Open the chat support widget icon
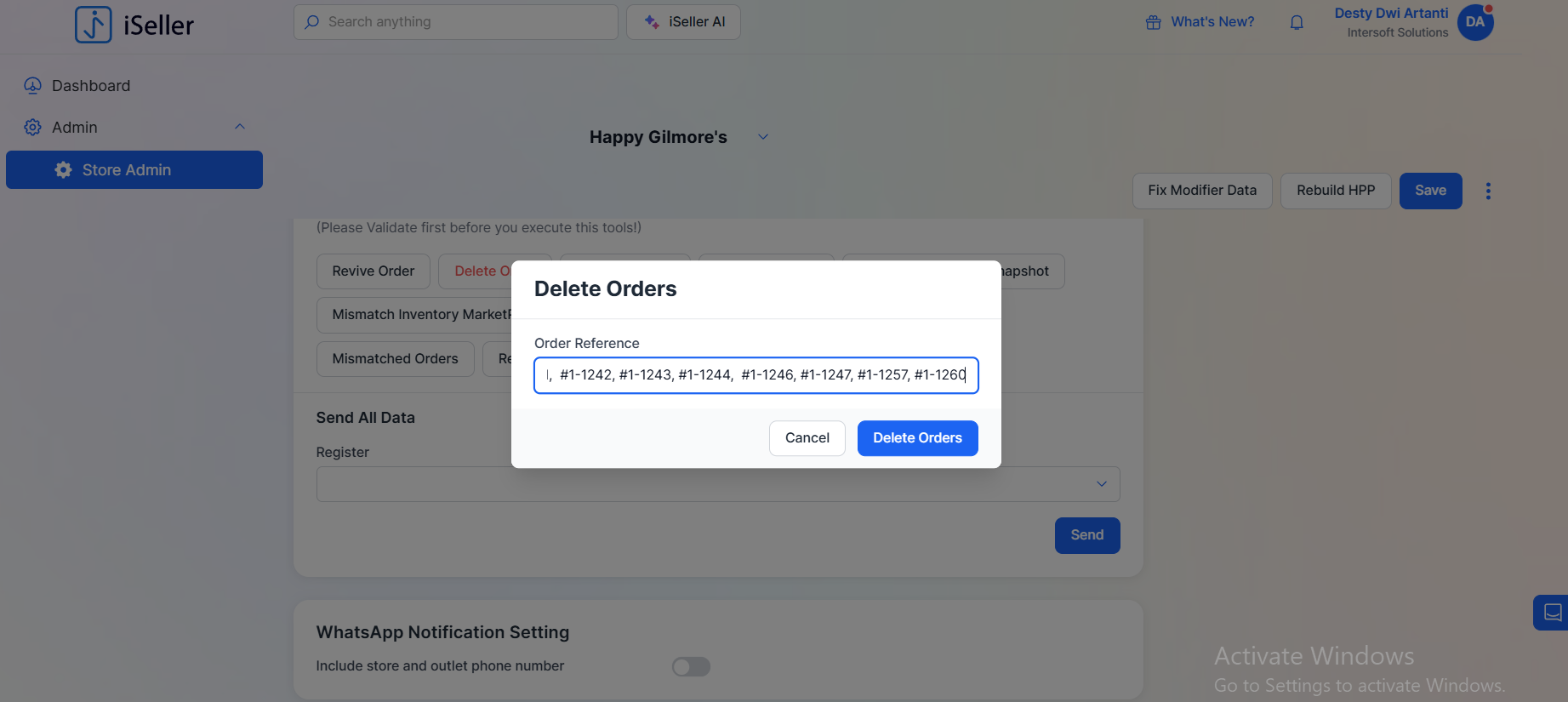 [x=1553, y=613]
